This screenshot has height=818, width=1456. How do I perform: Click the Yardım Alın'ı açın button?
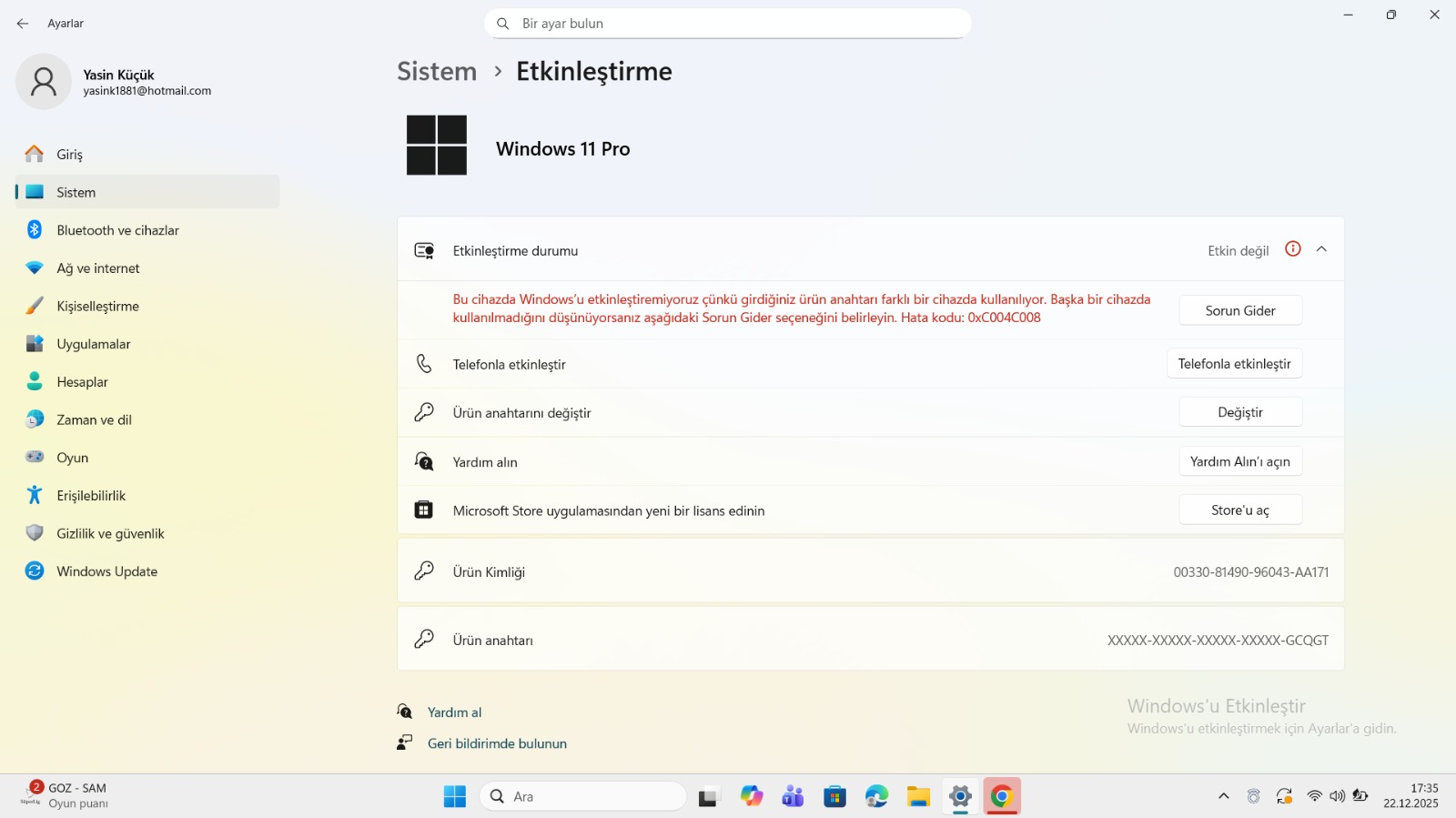[x=1240, y=461]
